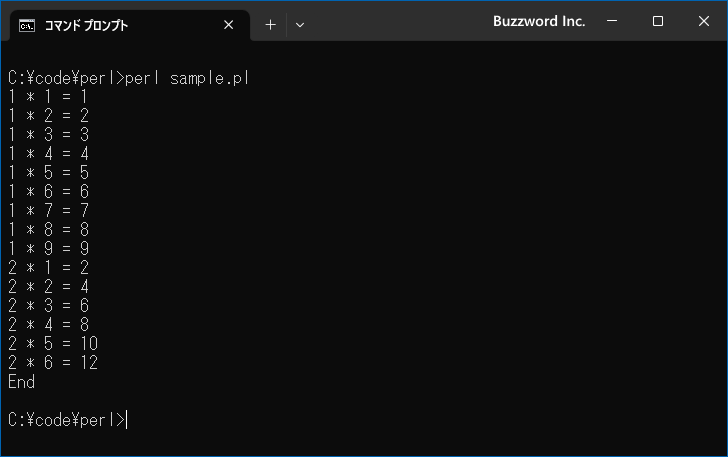Click the output line 1 * 1 = 1
Image resolution: width=728 pixels, height=457 pixels.
click(x=48, y=97)
